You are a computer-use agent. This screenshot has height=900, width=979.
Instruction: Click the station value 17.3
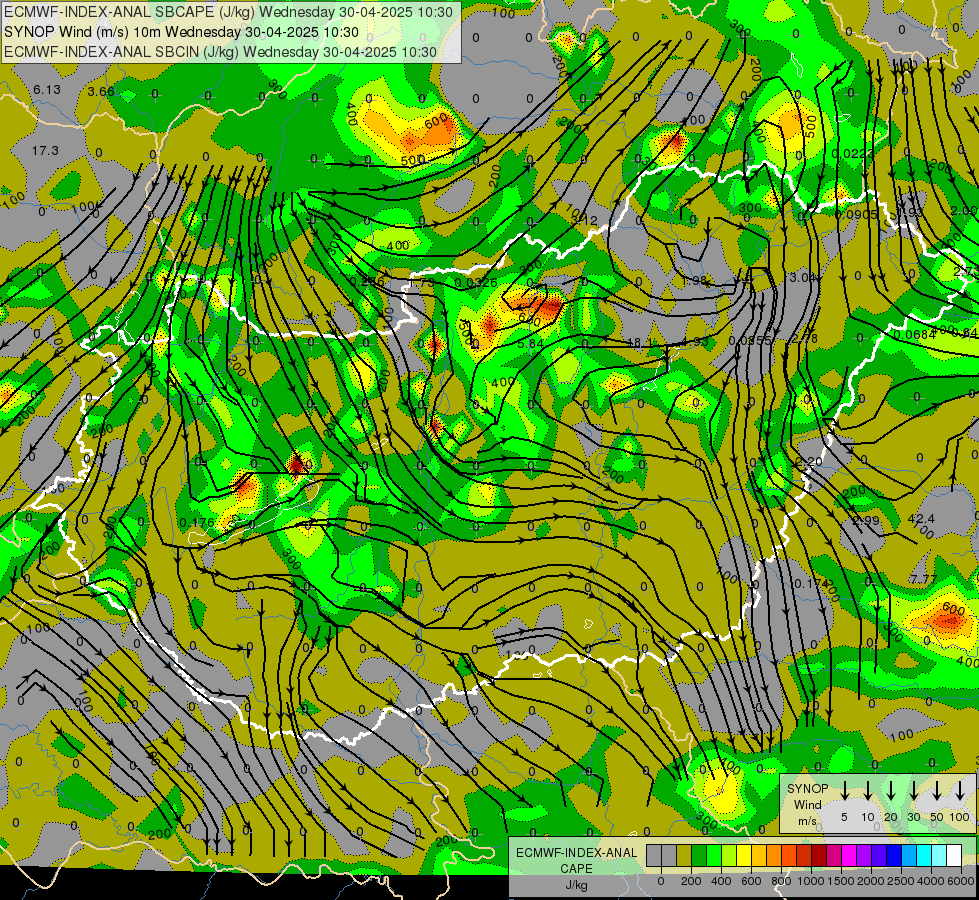tap(45, 151)
